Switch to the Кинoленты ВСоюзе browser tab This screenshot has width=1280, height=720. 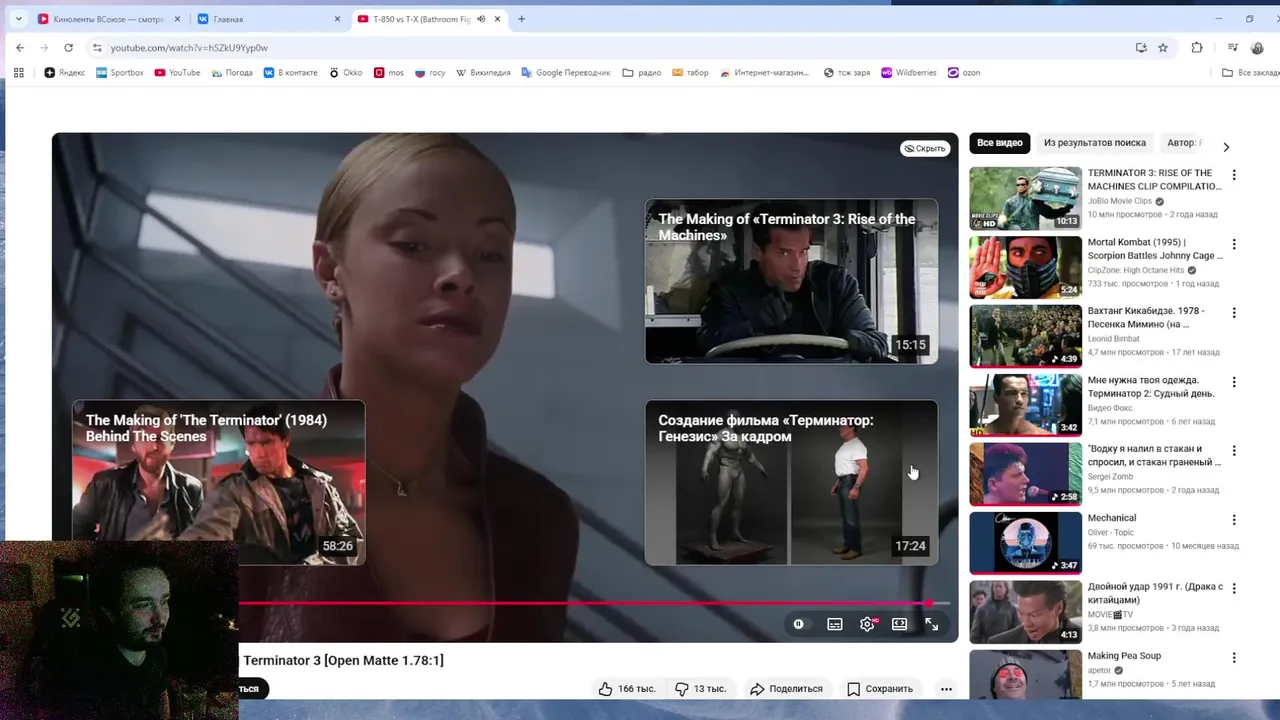pos(107,19)
